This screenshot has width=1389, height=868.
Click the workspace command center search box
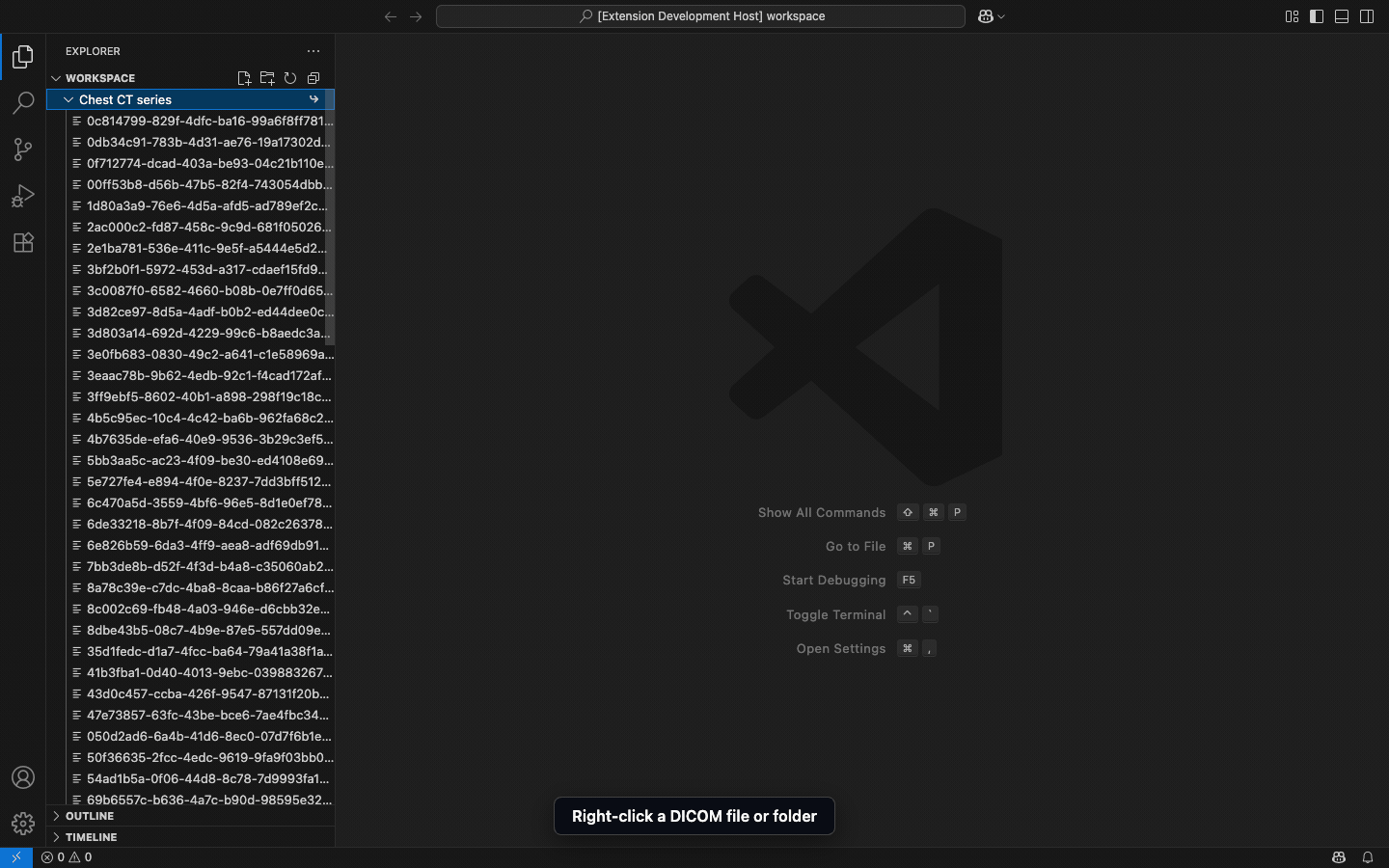(700, 16)
